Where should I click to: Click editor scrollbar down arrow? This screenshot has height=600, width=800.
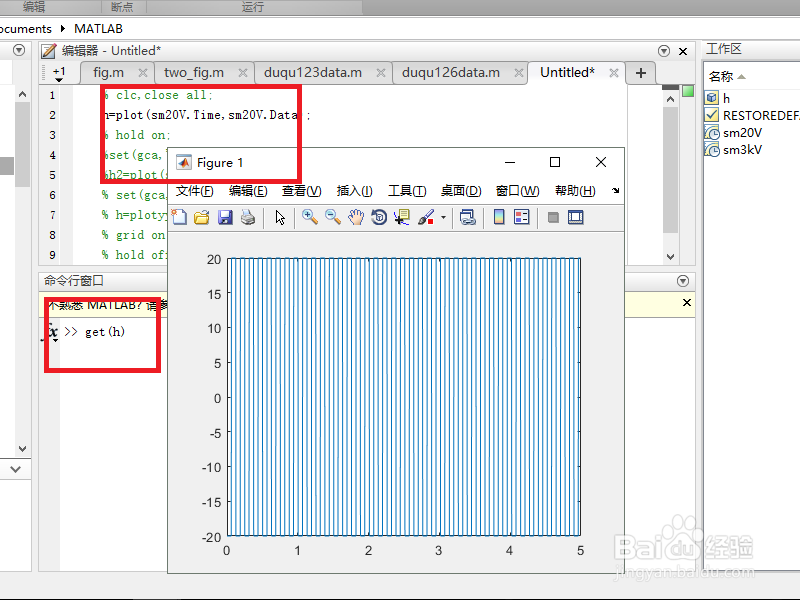coord(670,257)
